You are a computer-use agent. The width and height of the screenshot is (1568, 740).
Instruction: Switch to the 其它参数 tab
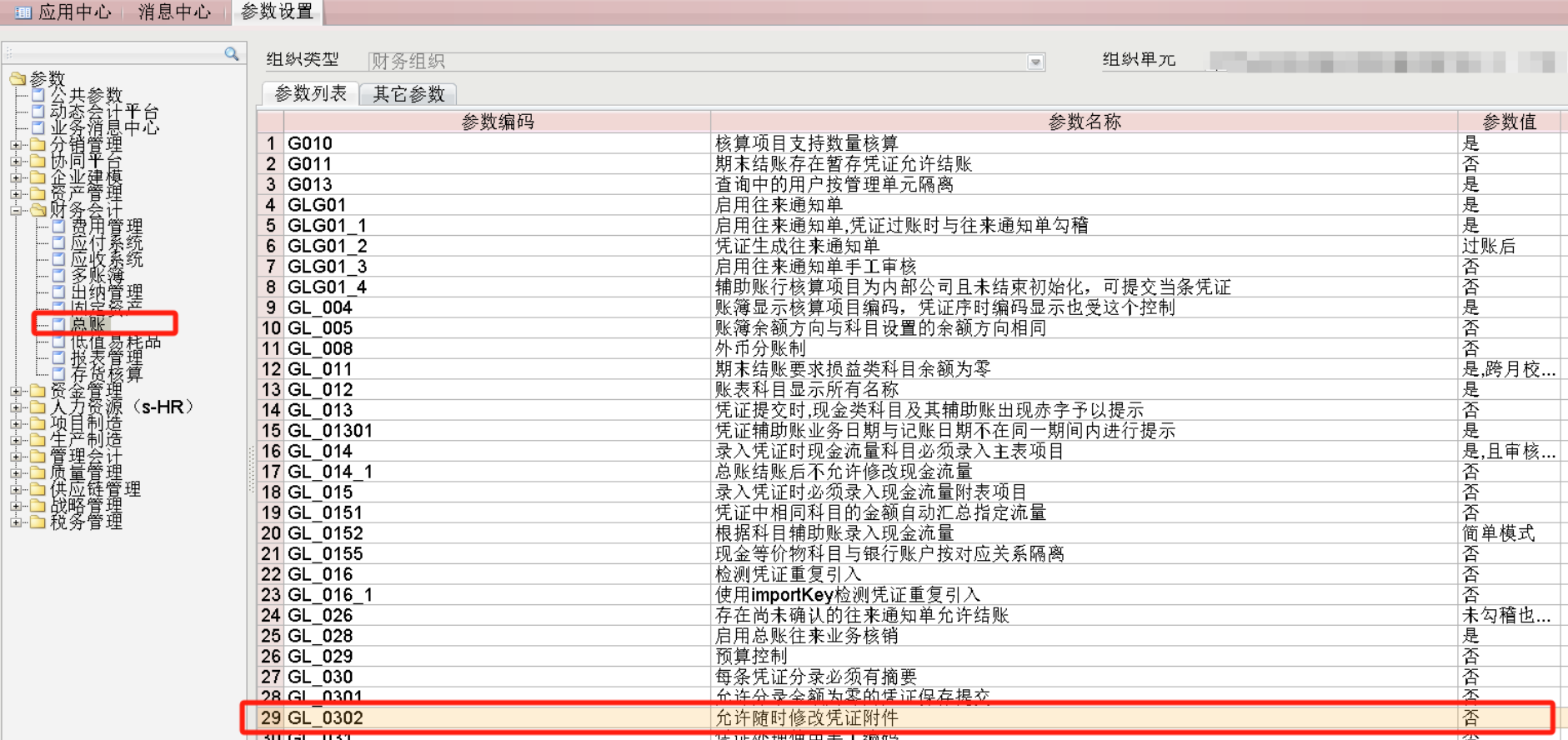pyautogui.click(x=408, y=94)
